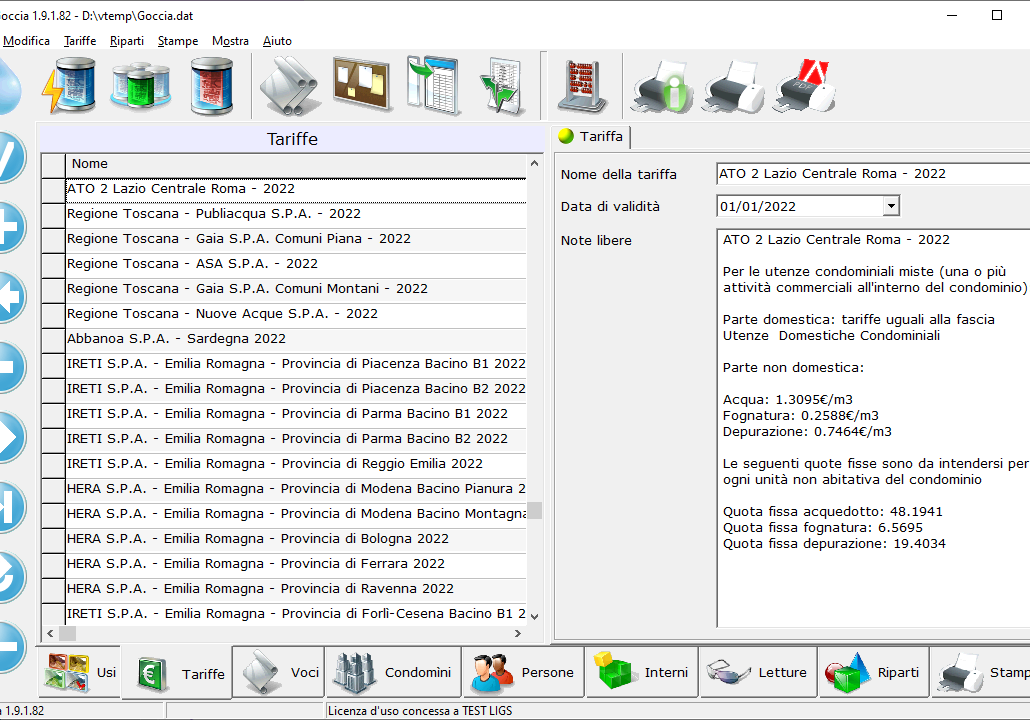1030x720 pixels.
Task: Select row Nuove Acque S.P.A. - 2022
Action: (296, 314)
